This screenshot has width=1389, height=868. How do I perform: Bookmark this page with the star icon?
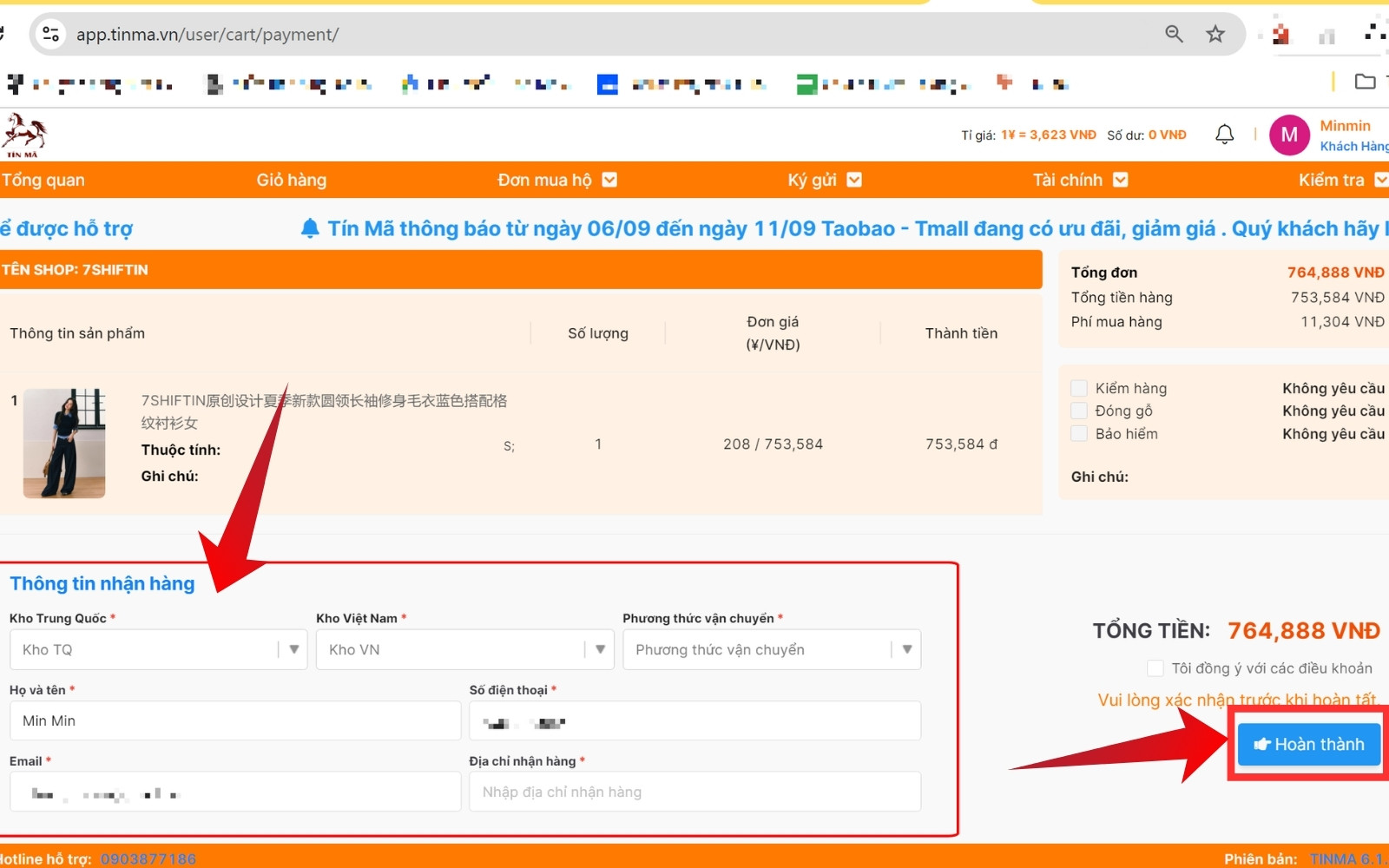pos(1215,34)
